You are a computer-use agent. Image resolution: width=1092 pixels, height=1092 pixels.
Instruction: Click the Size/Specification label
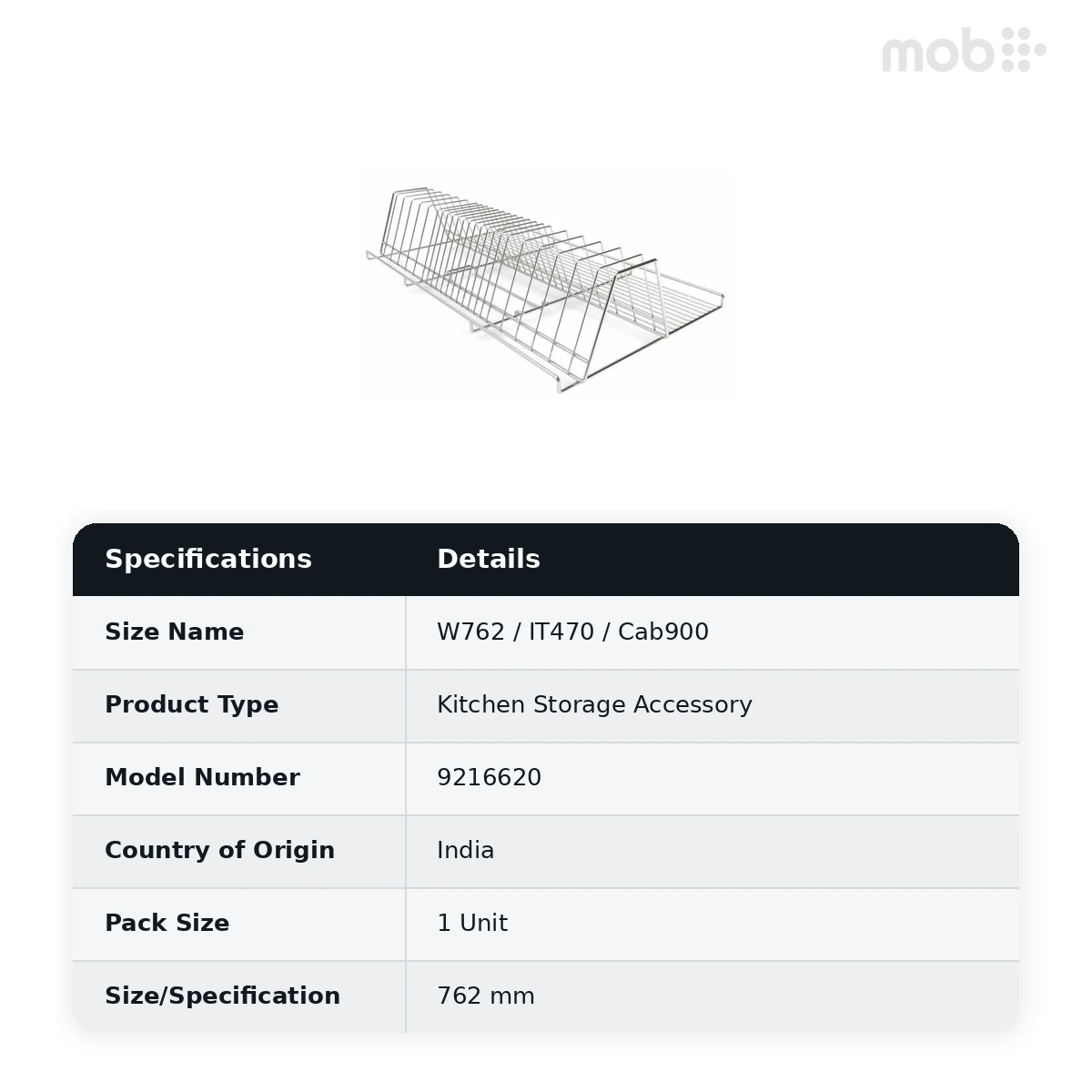(x=223, y=996)
